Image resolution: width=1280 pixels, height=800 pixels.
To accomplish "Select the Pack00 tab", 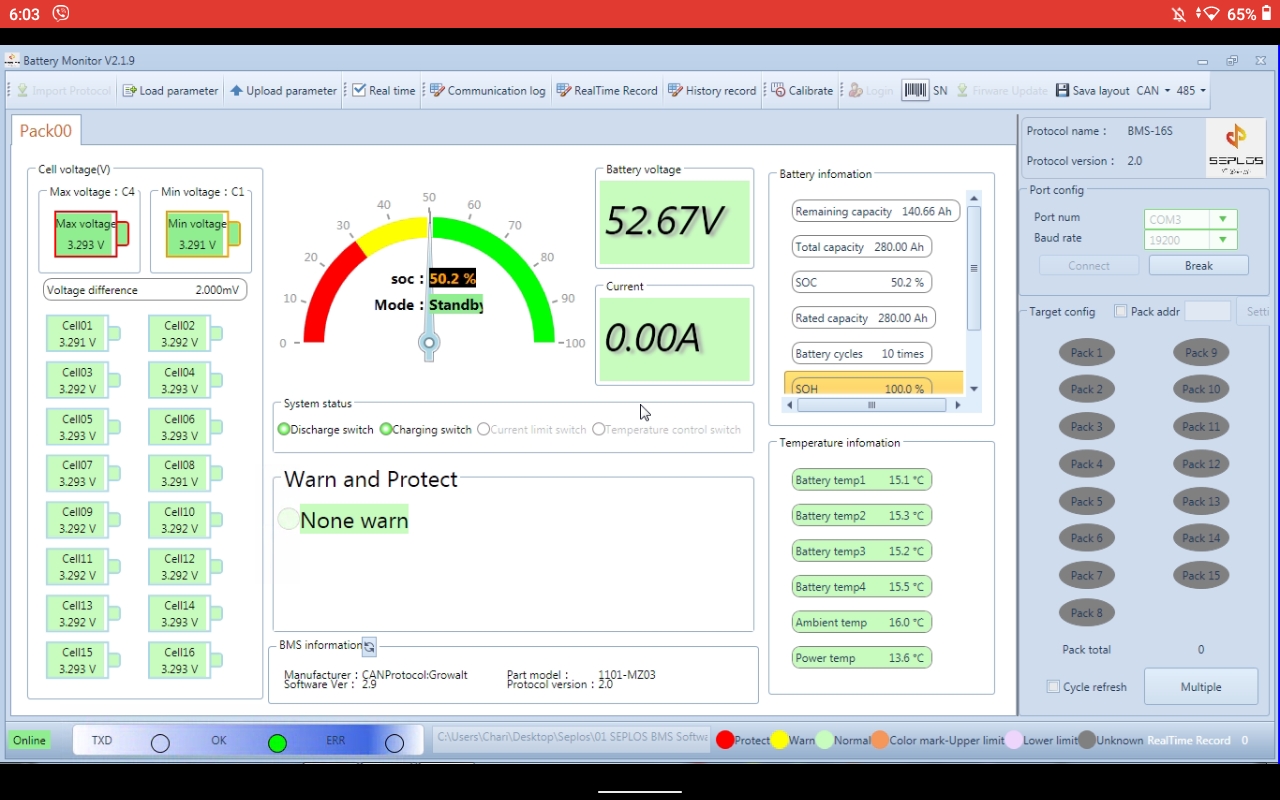I will tap(46, 131).
